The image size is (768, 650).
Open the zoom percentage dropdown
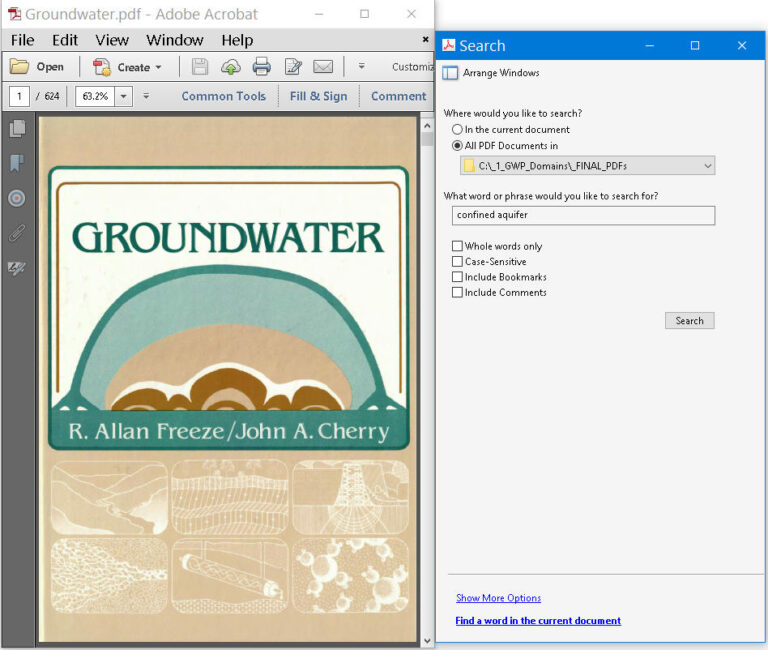point(124,97)
